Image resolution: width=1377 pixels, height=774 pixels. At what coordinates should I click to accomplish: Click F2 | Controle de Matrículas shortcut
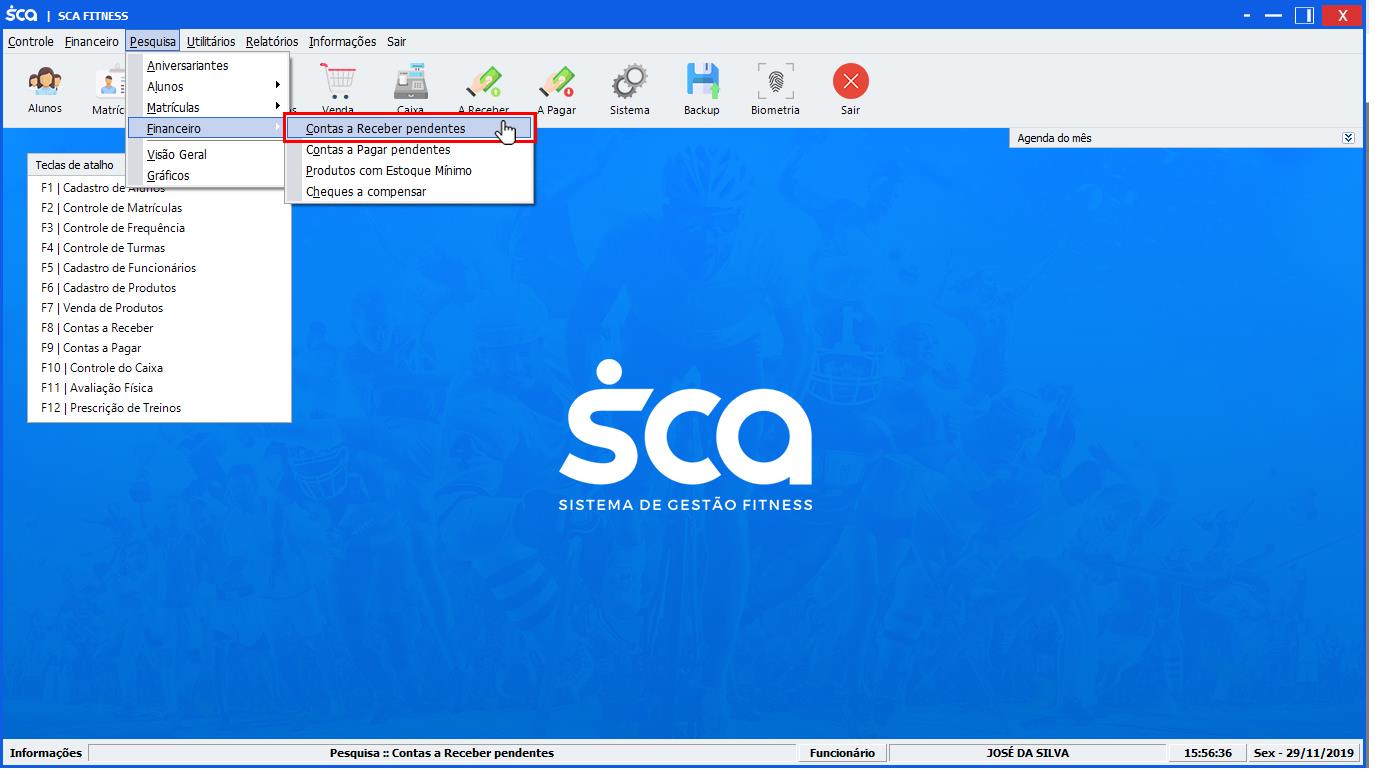pos(112,208)
